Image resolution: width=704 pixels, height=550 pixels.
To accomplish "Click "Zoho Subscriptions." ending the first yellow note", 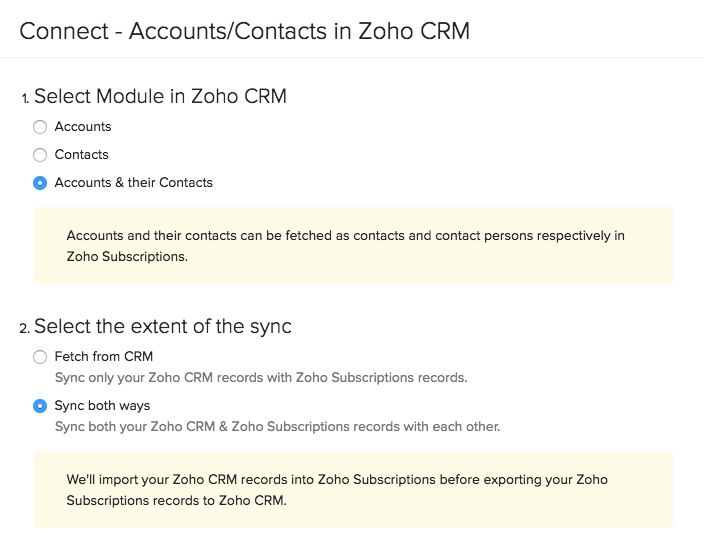I will [x=127, y=256].
